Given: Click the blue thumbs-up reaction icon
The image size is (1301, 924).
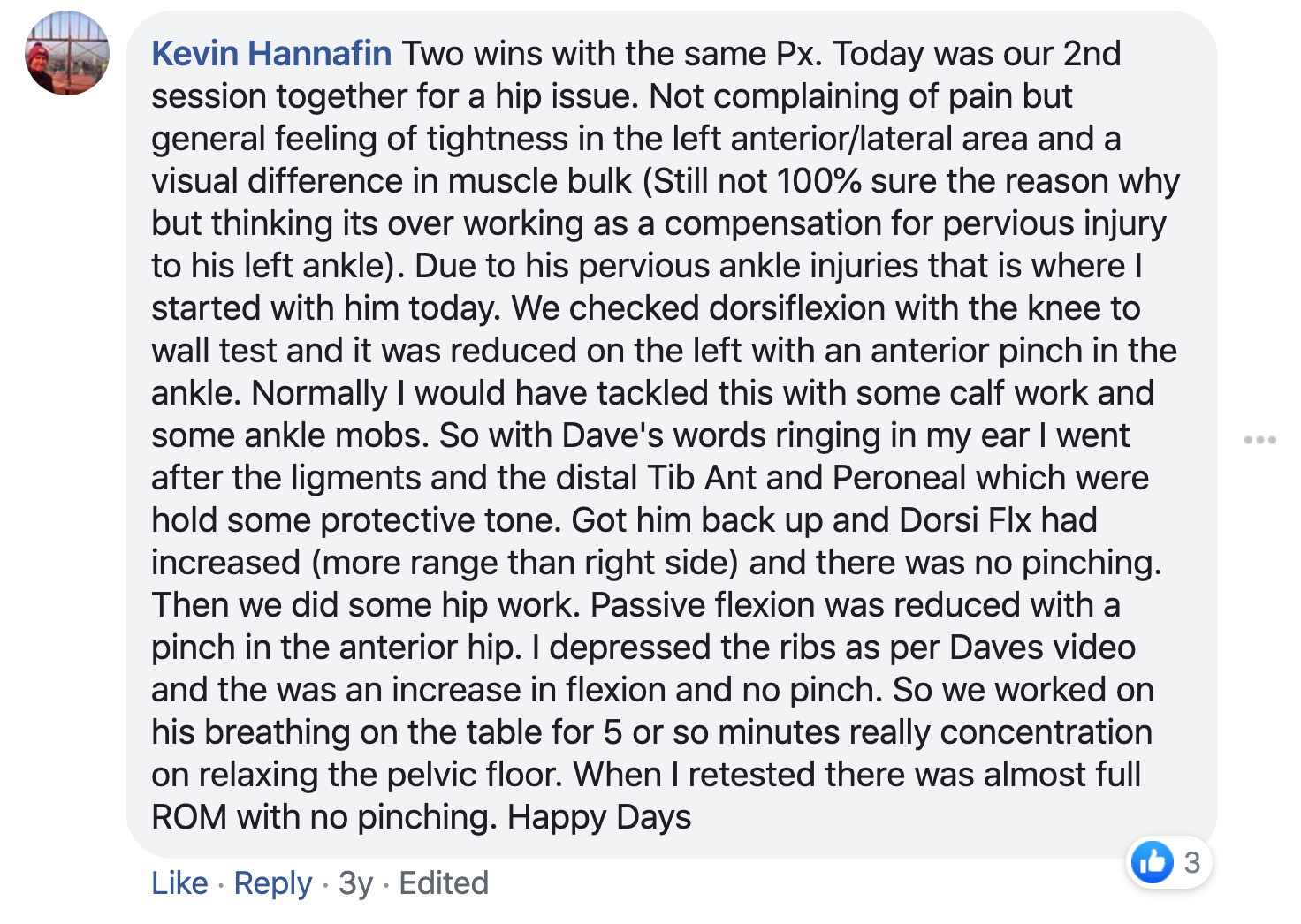Looking at the screenshot, I should coord(1153,861).
